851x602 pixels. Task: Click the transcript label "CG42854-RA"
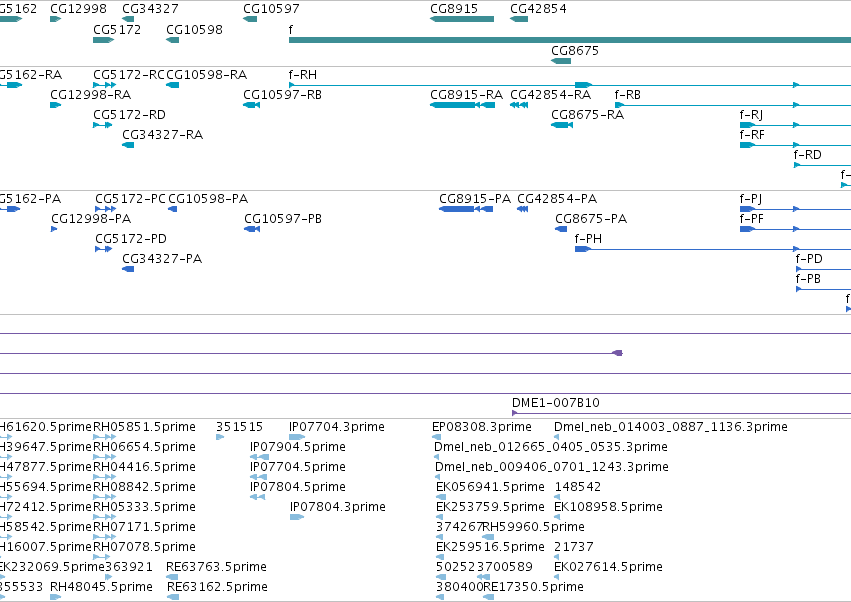click(551, 94)
